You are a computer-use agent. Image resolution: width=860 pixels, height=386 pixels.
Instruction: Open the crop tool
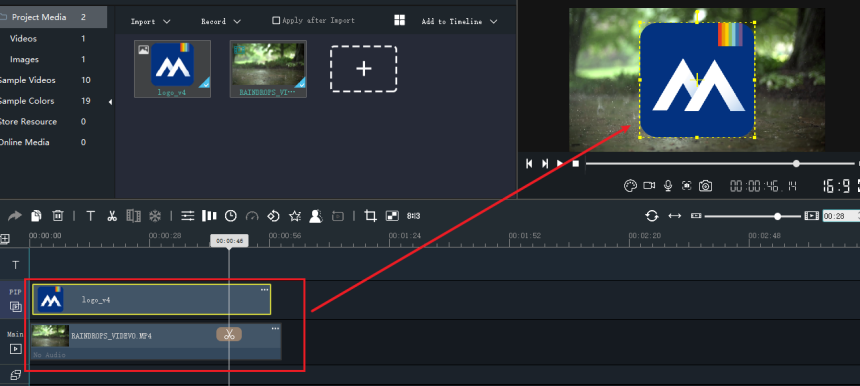[370, 216]
